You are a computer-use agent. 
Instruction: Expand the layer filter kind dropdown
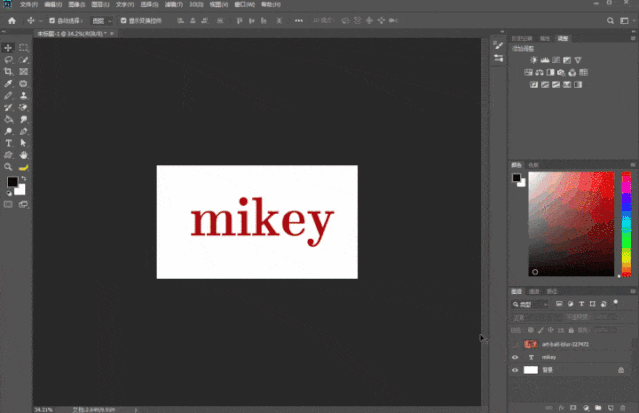tap(530, 304)
